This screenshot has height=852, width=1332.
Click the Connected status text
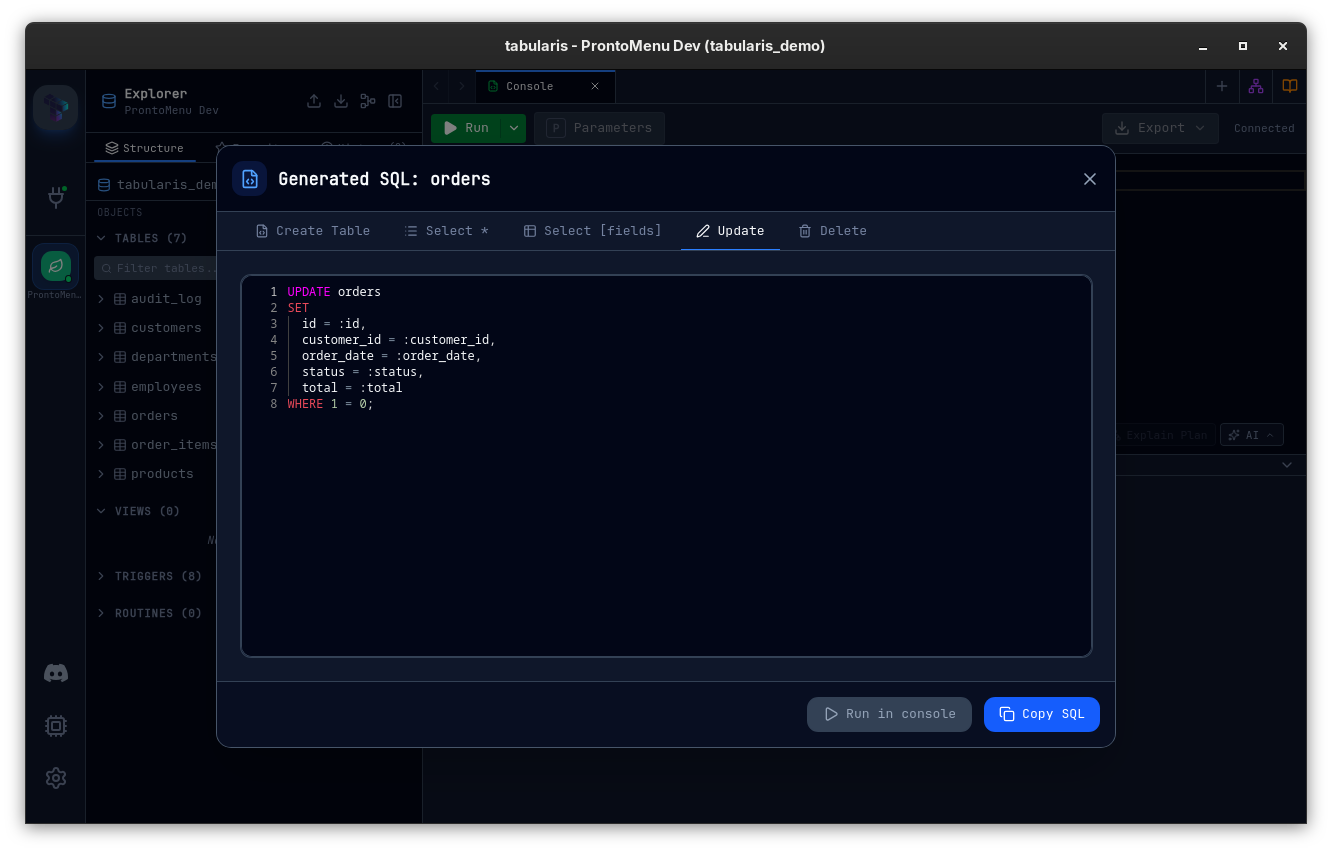tap(1264, 128)
